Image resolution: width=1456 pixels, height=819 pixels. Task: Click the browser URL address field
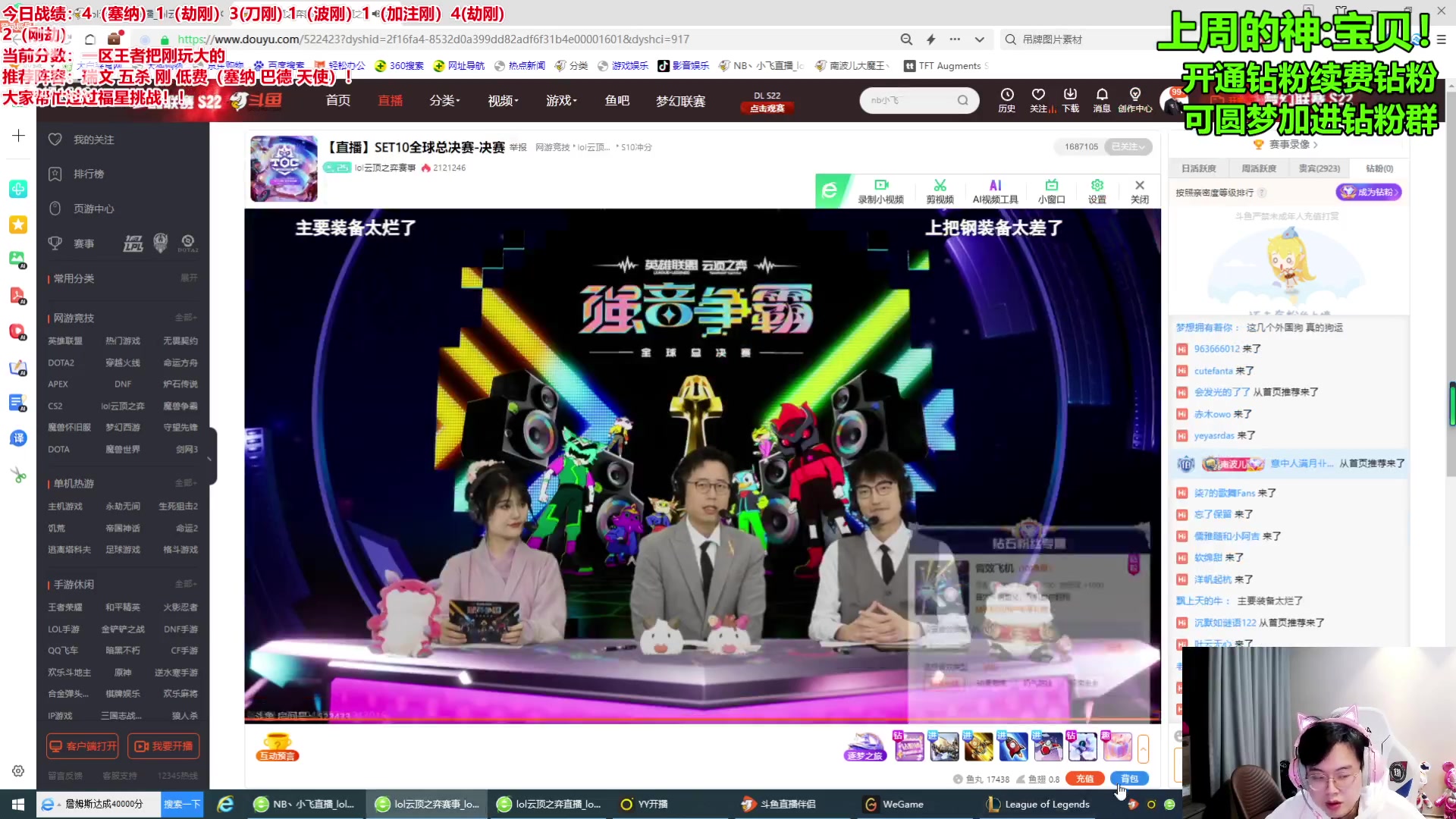coord(531,39)
